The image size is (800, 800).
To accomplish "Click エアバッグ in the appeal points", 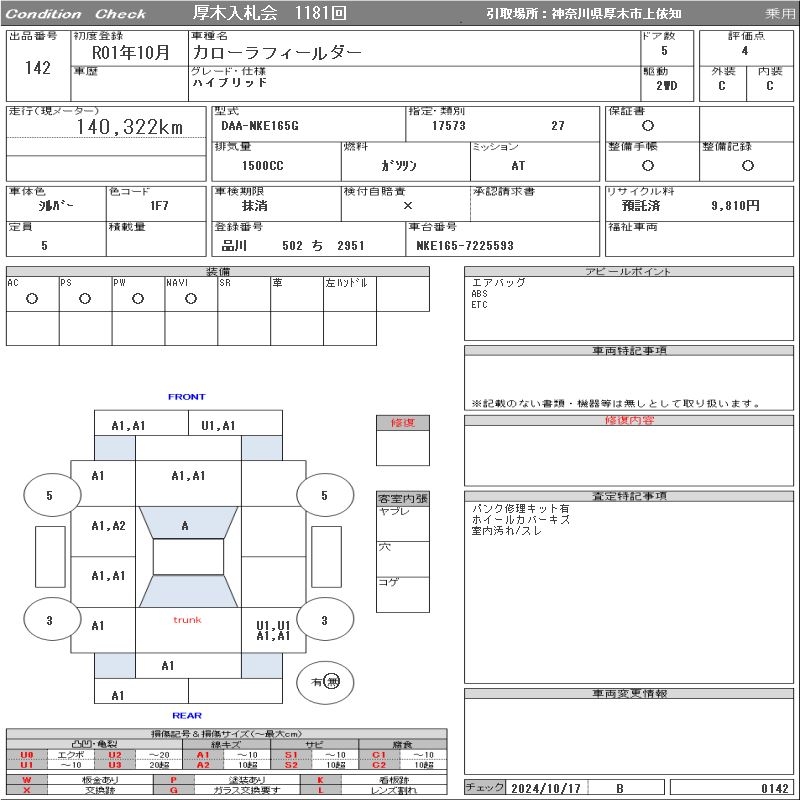I will pos(498,283).
